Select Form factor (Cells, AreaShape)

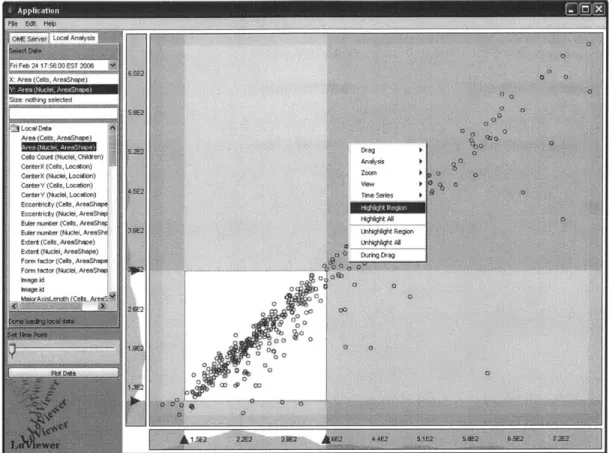coord(64,261)
